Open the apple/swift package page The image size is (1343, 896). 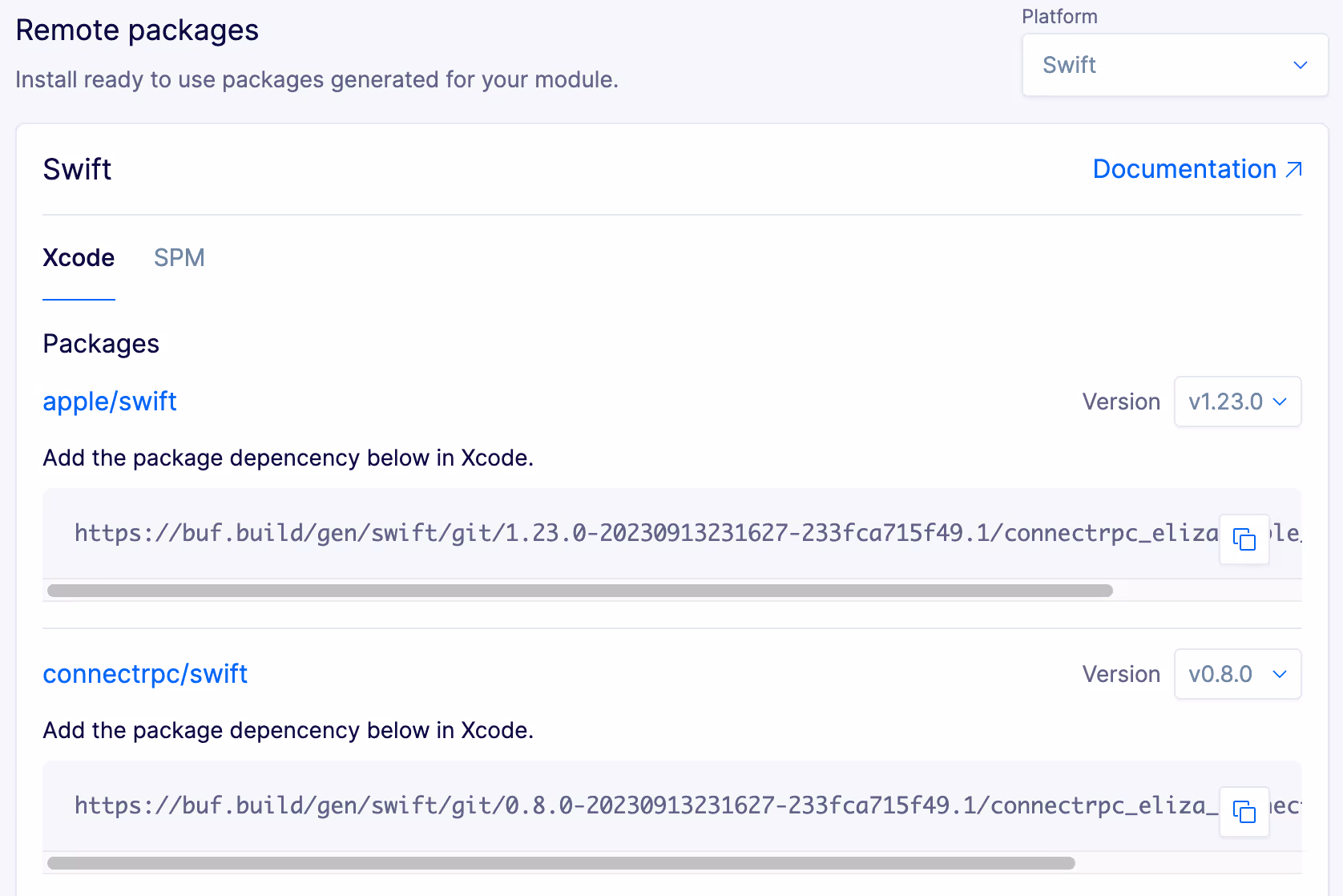click(x=109, y=402)
